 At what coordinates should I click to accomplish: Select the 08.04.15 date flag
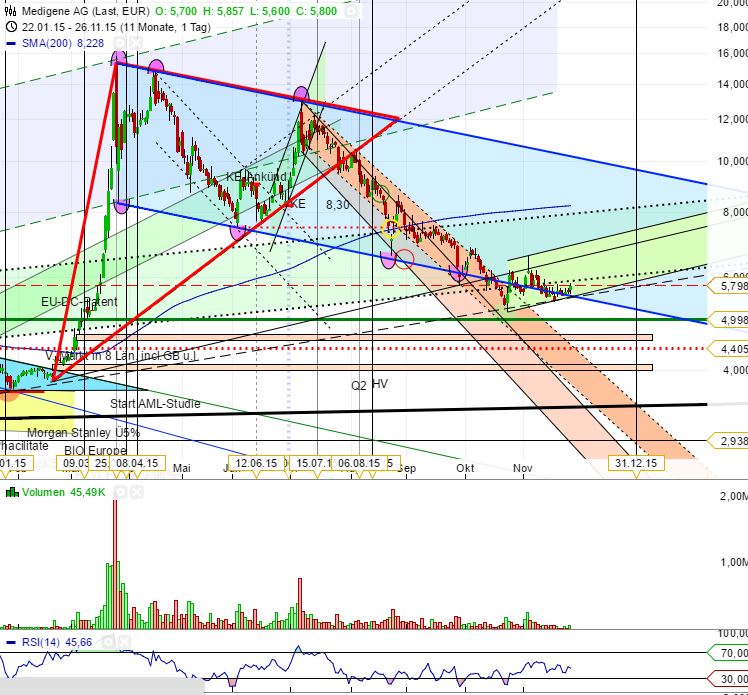[137, 463]
